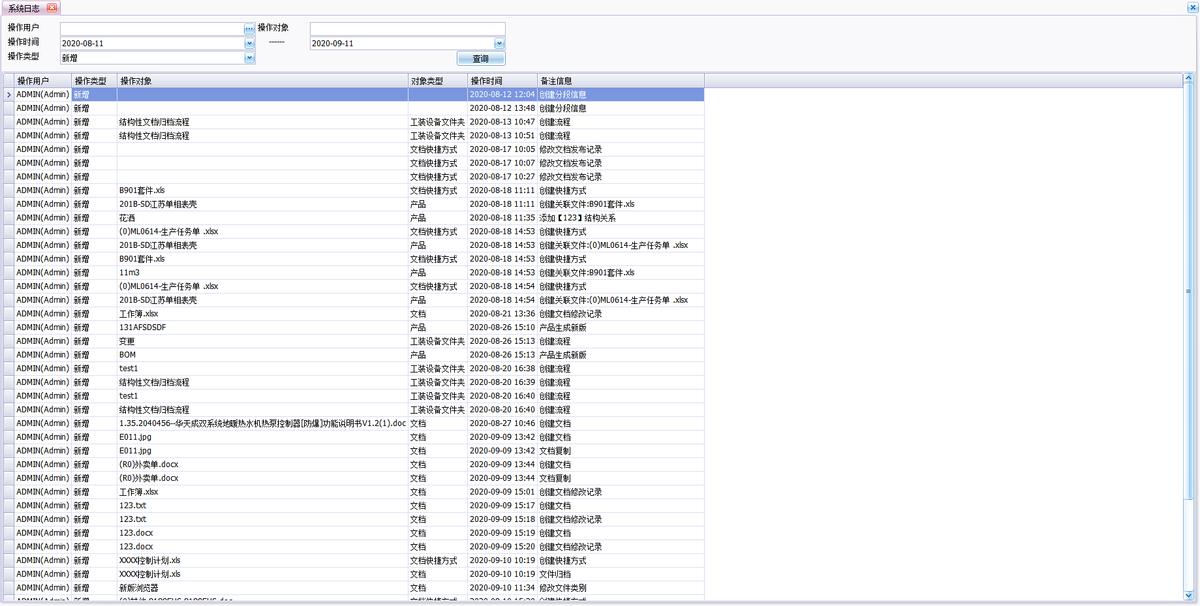Screen dimensions: 1200x606
Task: Sort by the 操作时间 column header
Action: [x=502, y=81]
